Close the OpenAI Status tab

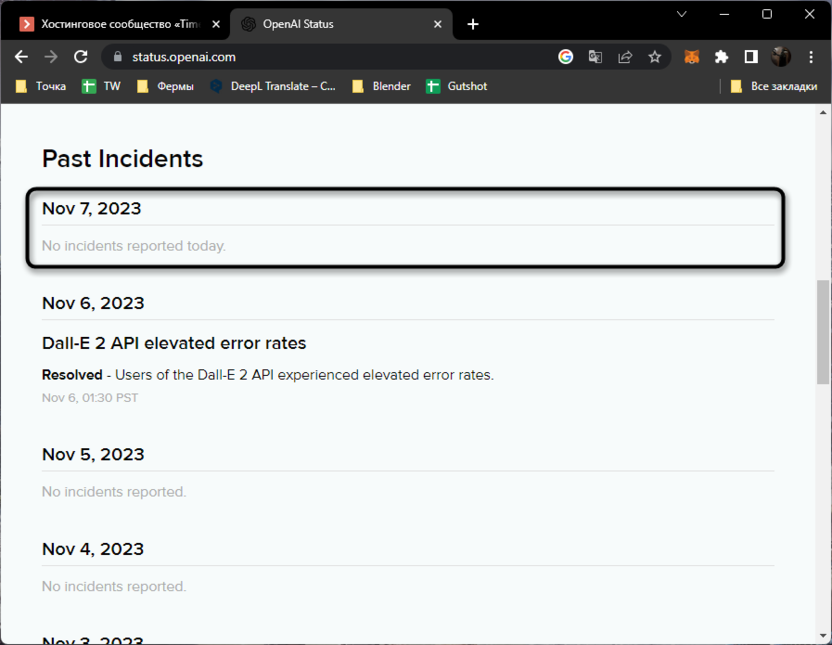(x=438, y=24)
